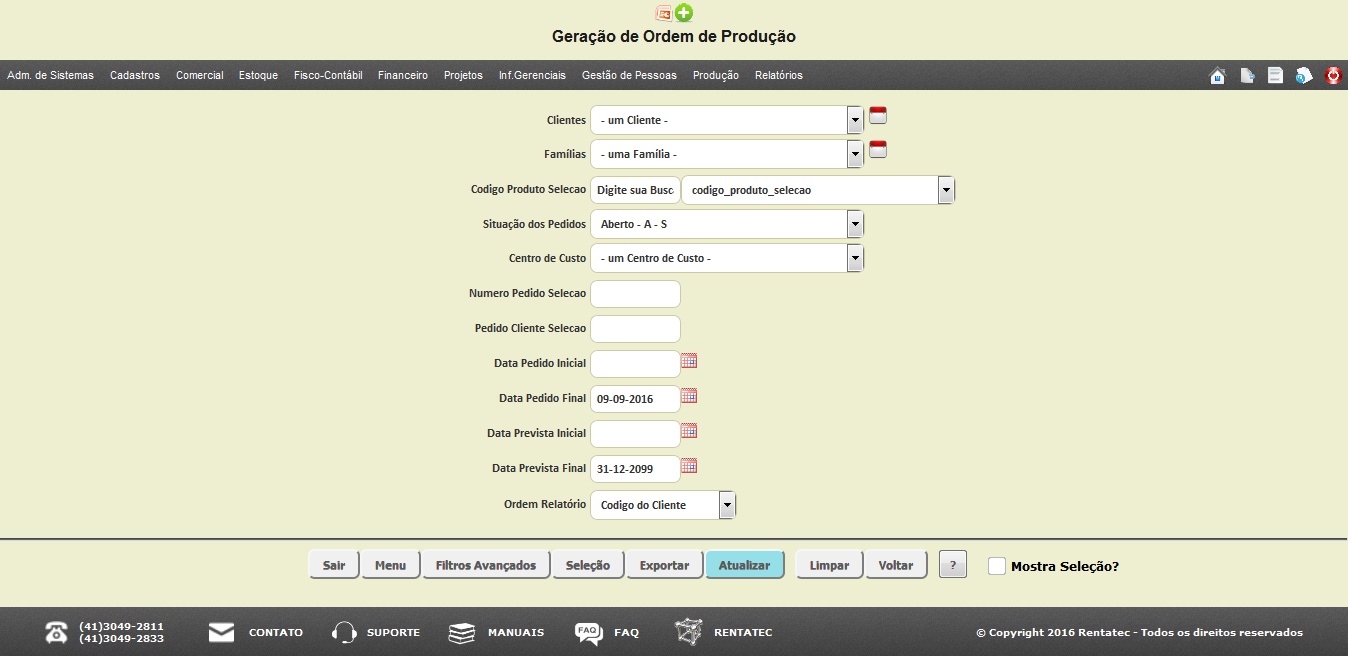1348x656 pixels.
Task: Click the Data Prevista Final field with 31-12-2099
Action: pos(635,469)
